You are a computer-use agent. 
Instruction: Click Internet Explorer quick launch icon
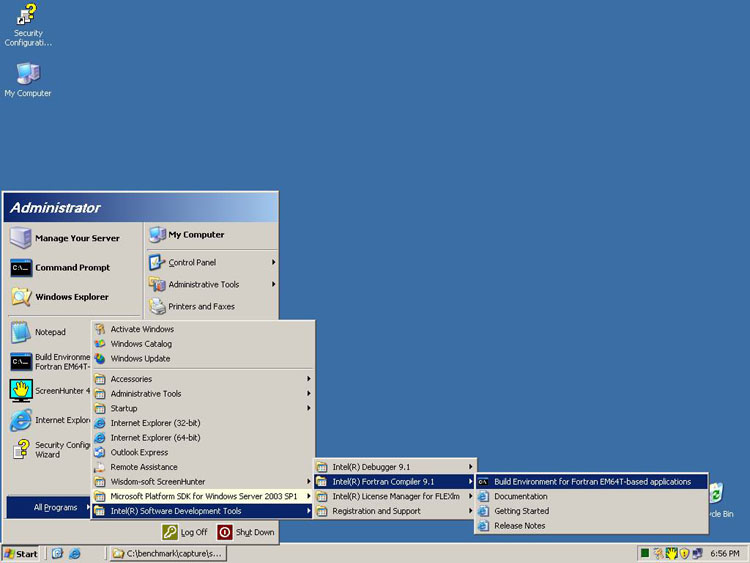(75, 553)
